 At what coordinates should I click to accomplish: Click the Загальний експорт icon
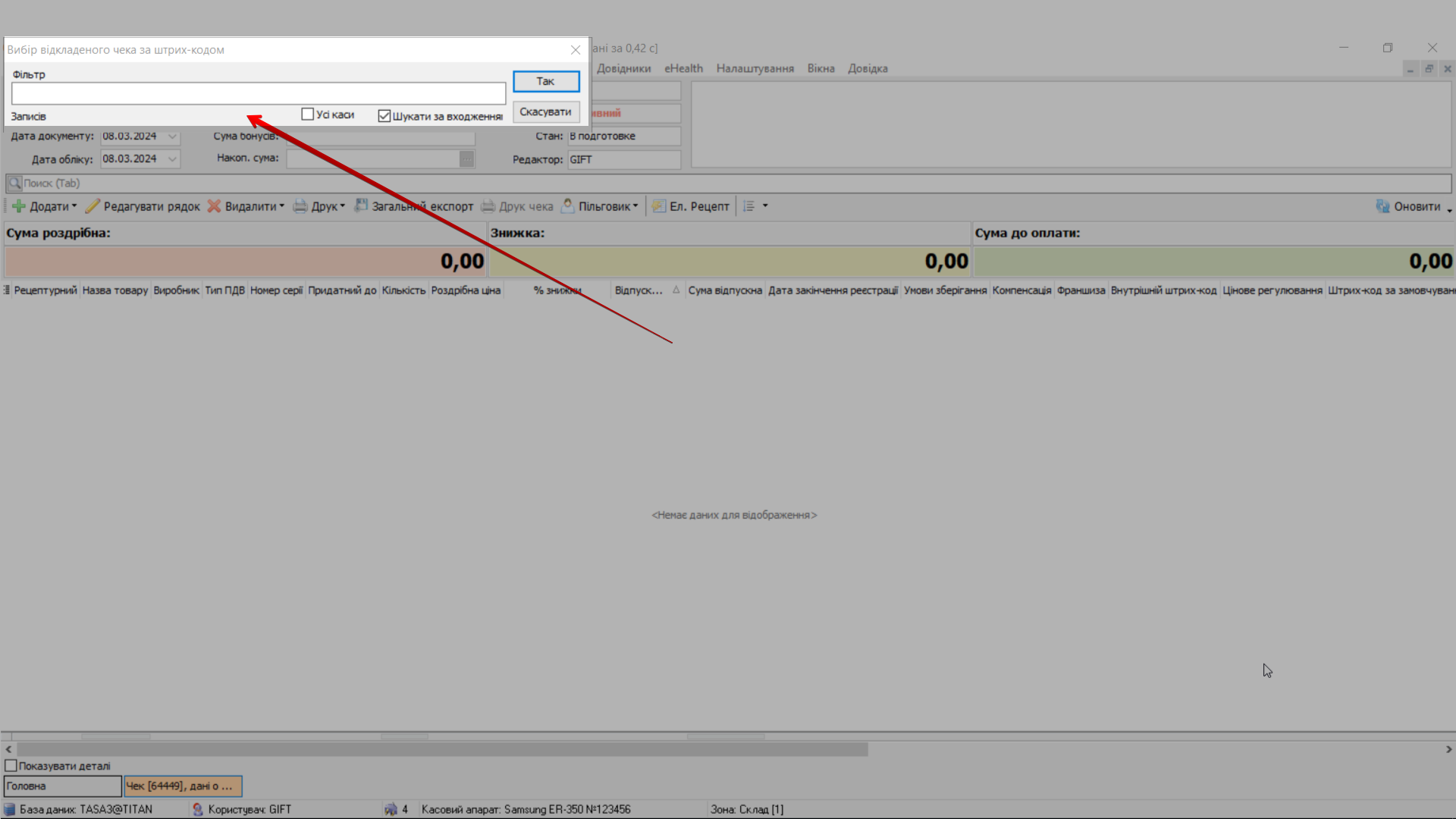(362, 206)
